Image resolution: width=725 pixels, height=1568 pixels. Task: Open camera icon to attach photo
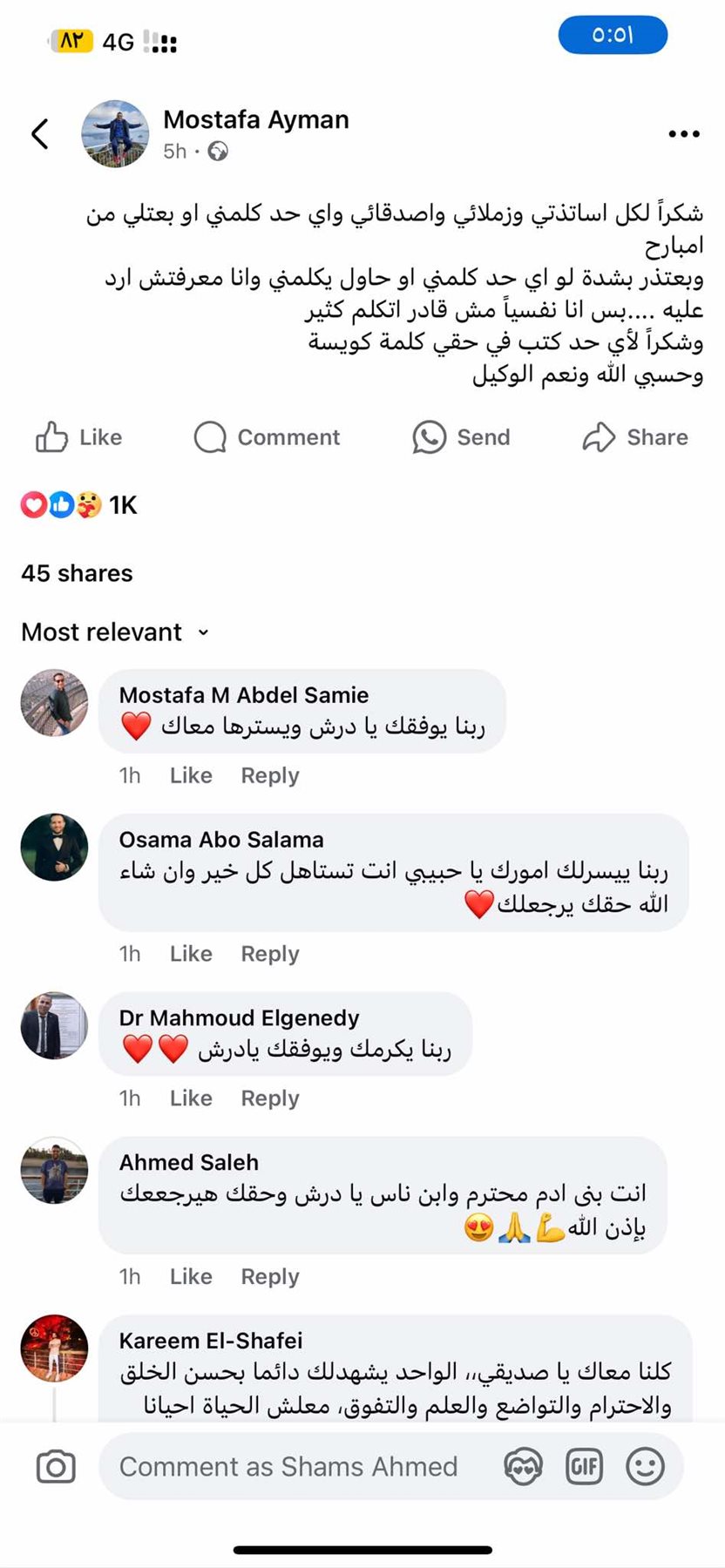[x=56, y=1467]
